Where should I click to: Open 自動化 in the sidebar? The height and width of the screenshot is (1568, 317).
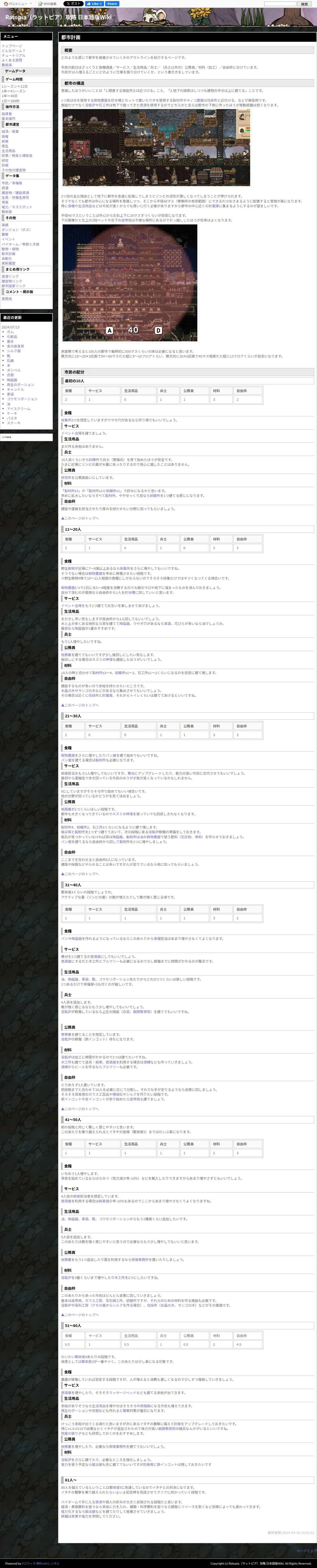[x=6, y=259]
